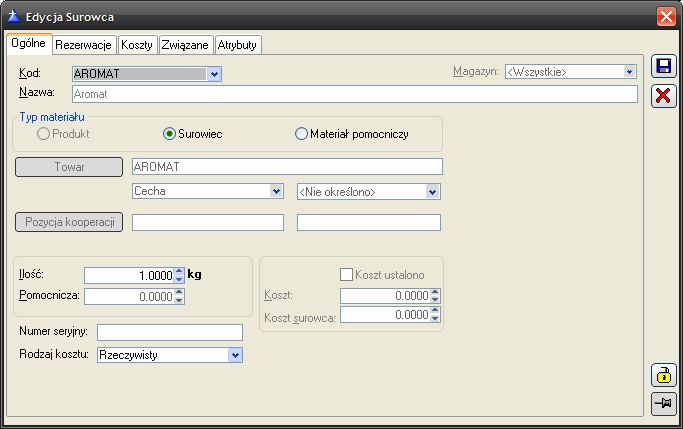This screenshot has height=429, width=683.
Task: Click the Towar button
Action: pyautogui.click(x=69, y=167)
